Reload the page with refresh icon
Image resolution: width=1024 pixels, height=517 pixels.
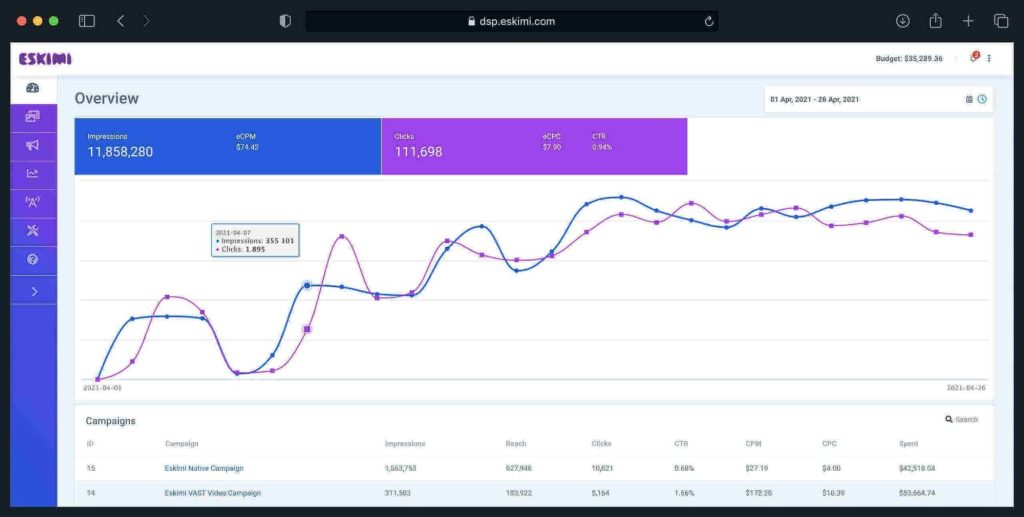coord(709,21)
